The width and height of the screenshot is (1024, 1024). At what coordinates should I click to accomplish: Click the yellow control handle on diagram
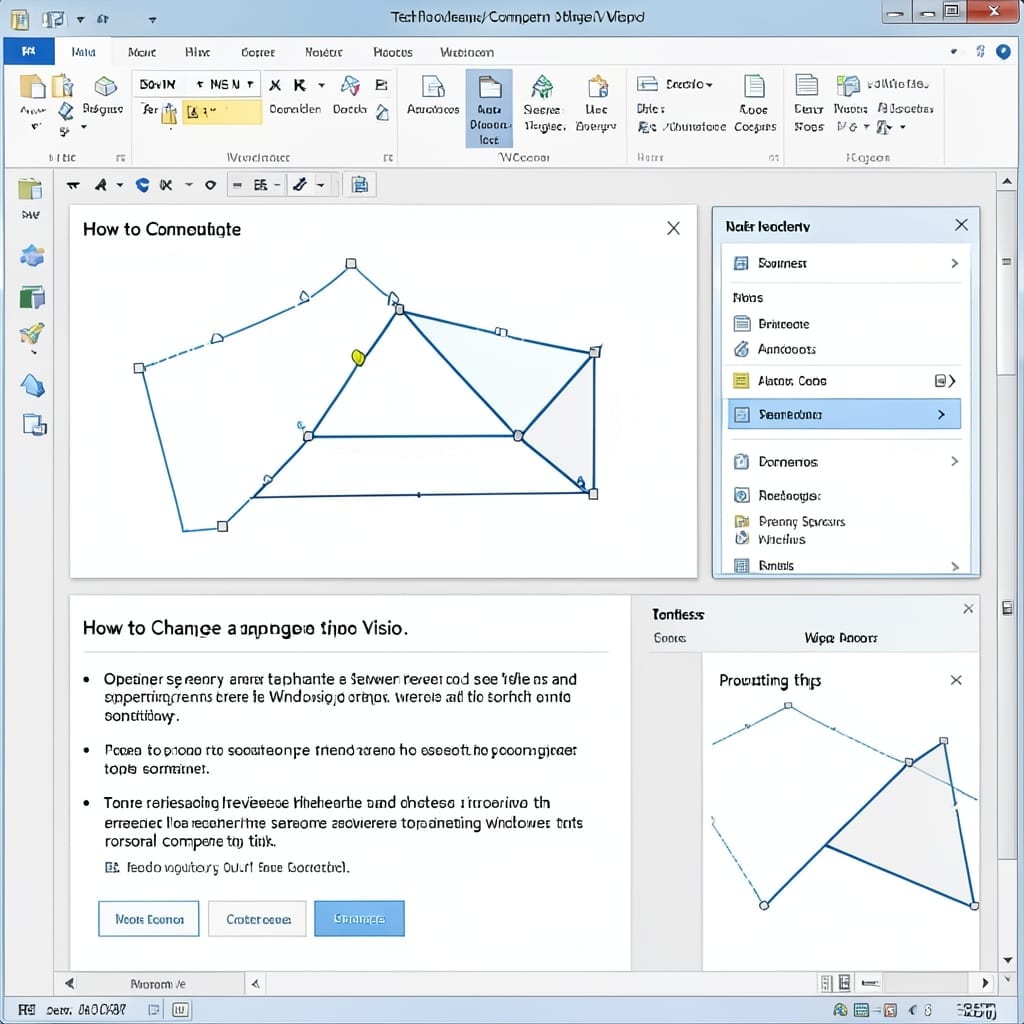[x=358, y=357]
